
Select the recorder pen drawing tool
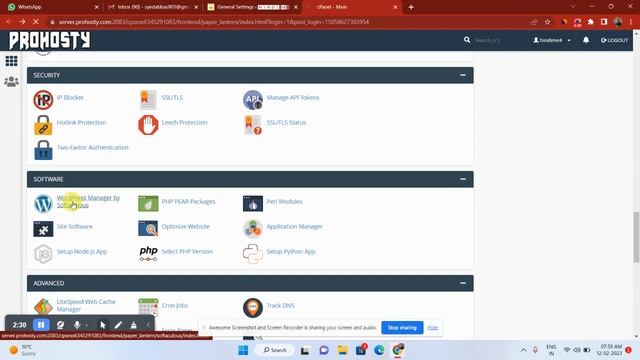point(118,325)
